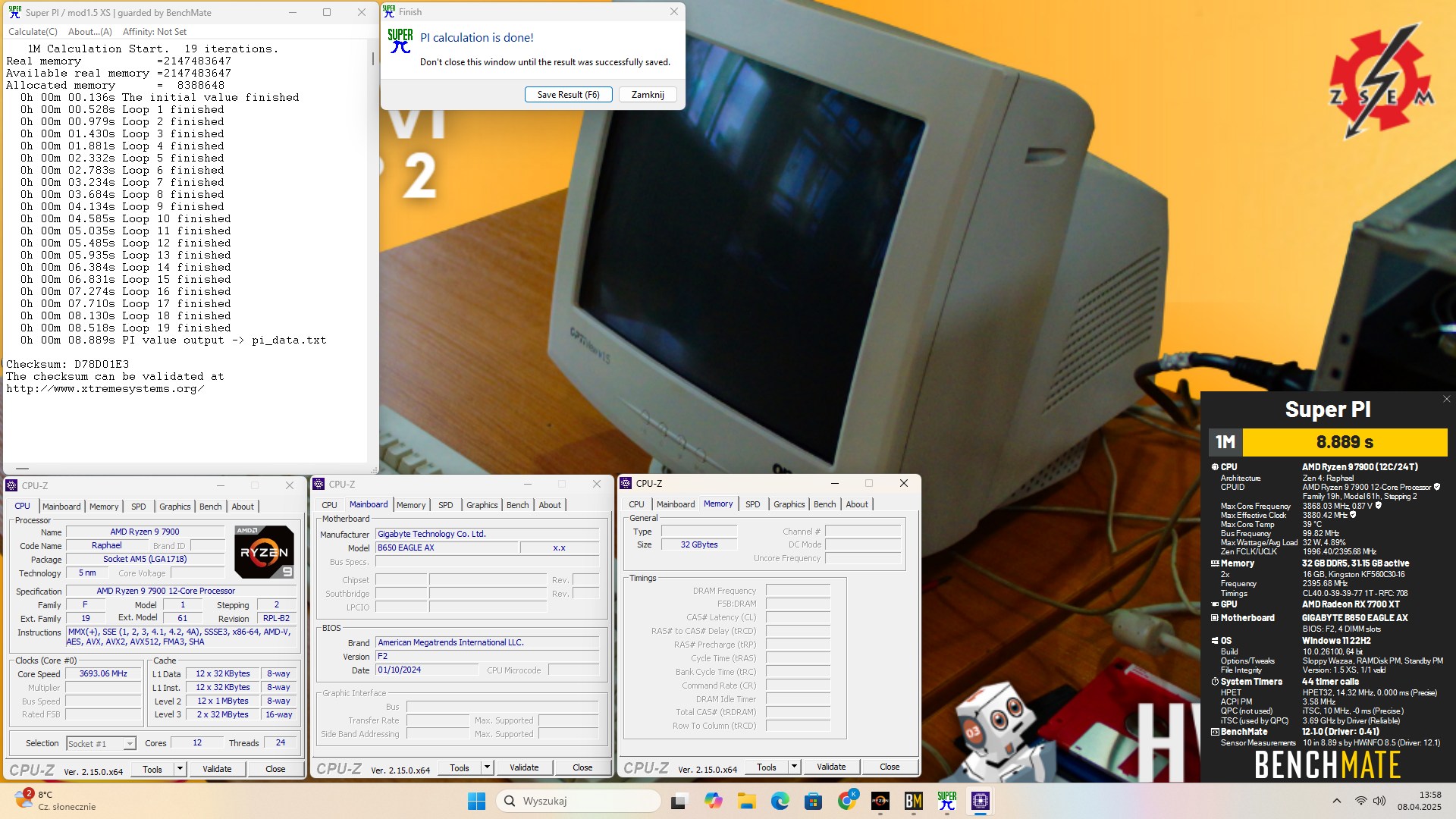Click Affinity: Not Set menu item

tap(155, 32)
